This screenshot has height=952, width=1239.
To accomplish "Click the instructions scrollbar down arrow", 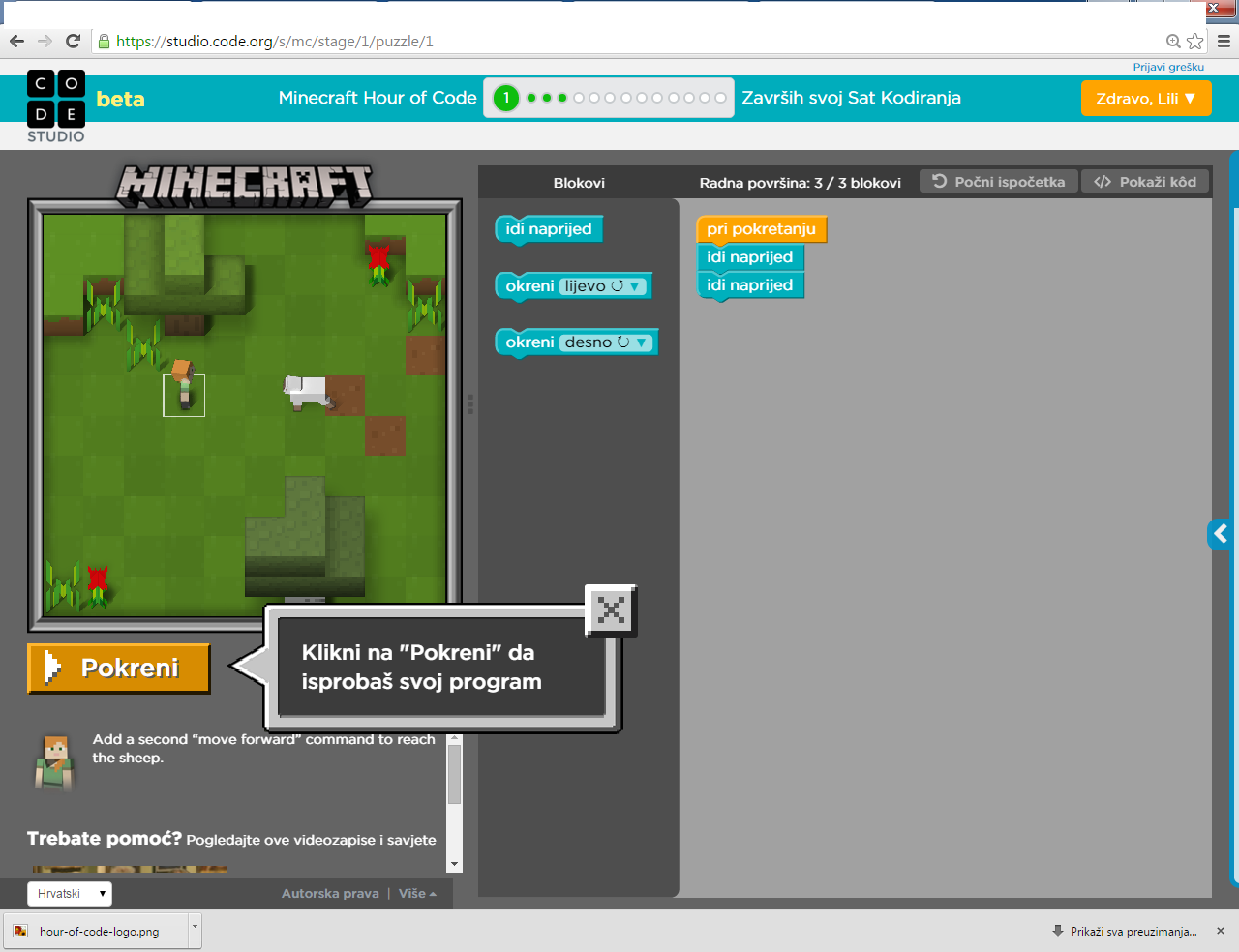I will (x=455, y=864).
